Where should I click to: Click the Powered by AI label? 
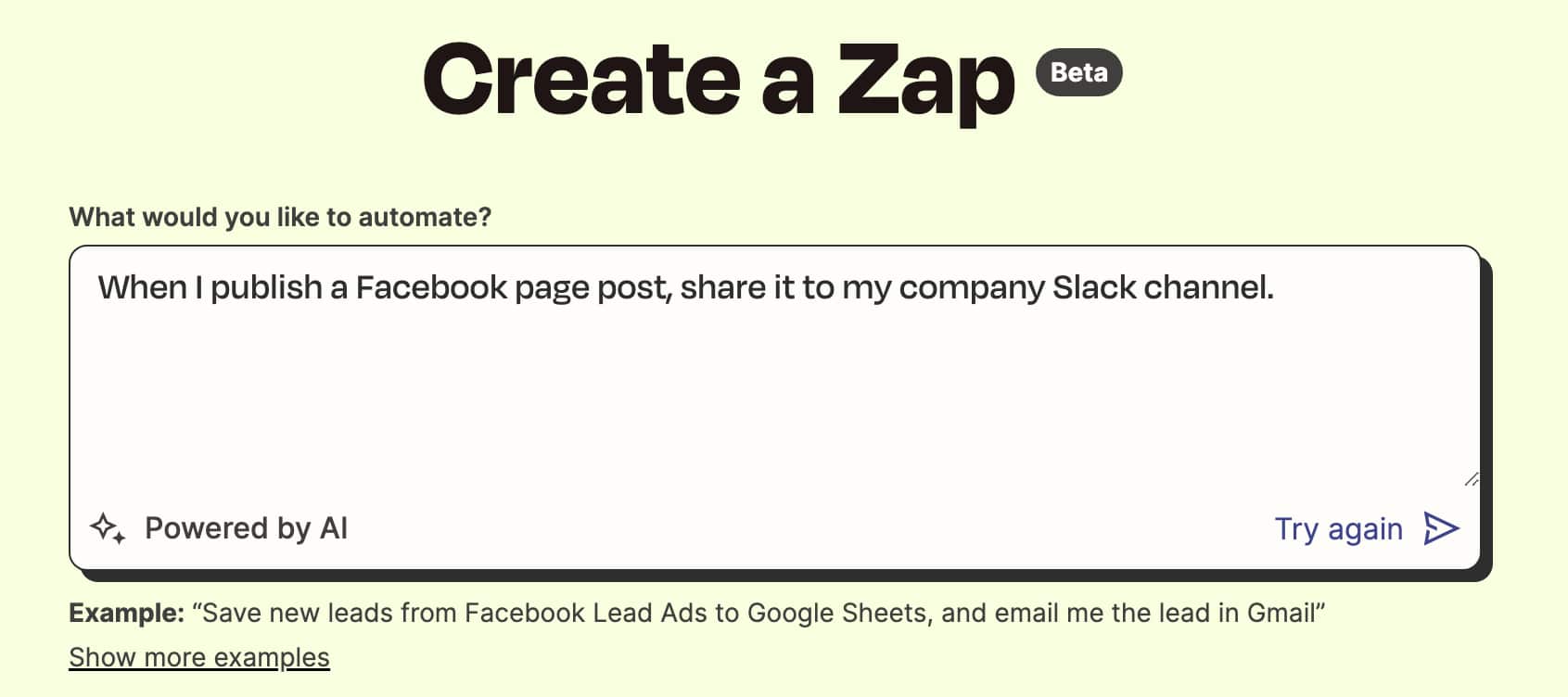[x=246, y=528]
